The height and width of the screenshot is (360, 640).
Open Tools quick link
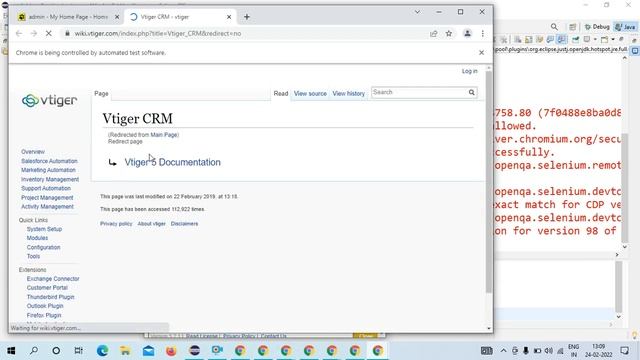[33, 256]
